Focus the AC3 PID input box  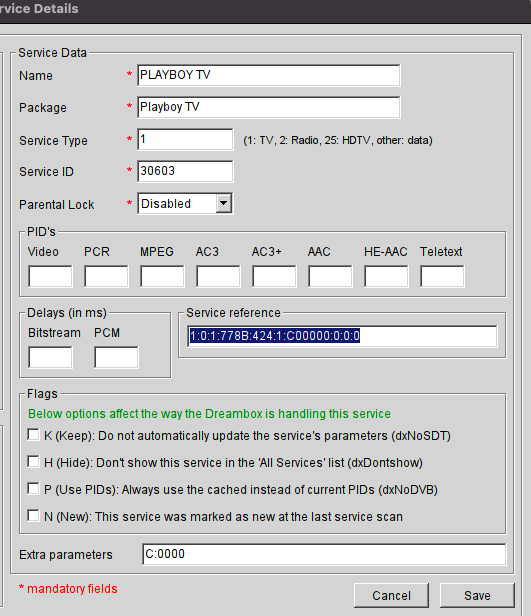[218, 276]
